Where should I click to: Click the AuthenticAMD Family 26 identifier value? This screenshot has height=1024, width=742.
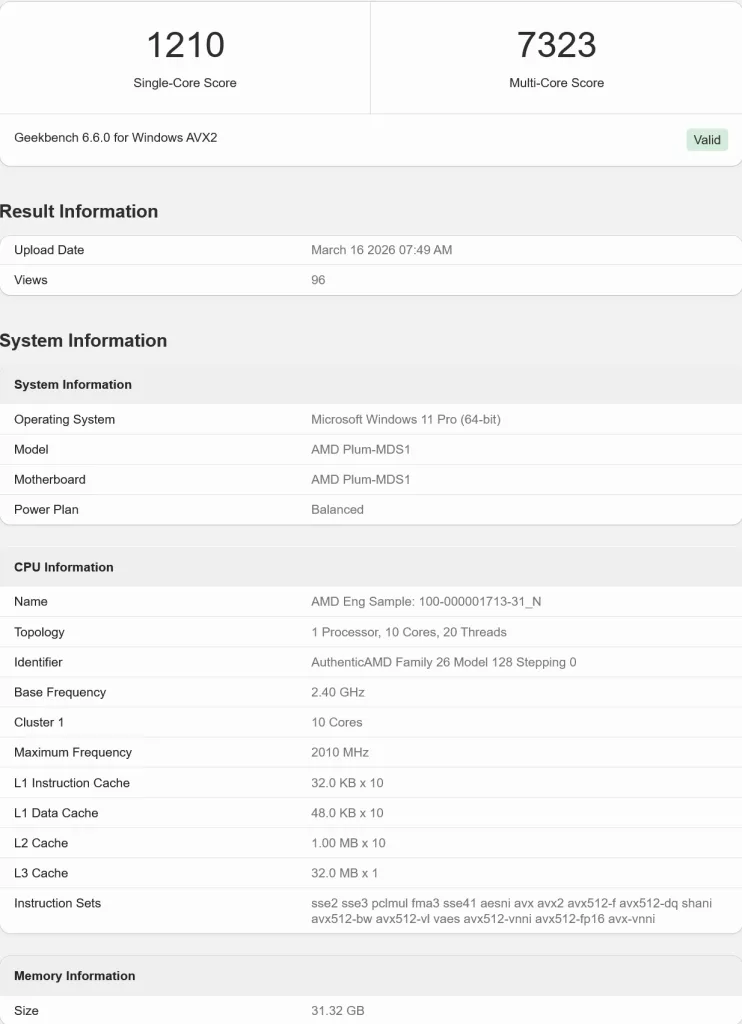(x=443, y=662)
